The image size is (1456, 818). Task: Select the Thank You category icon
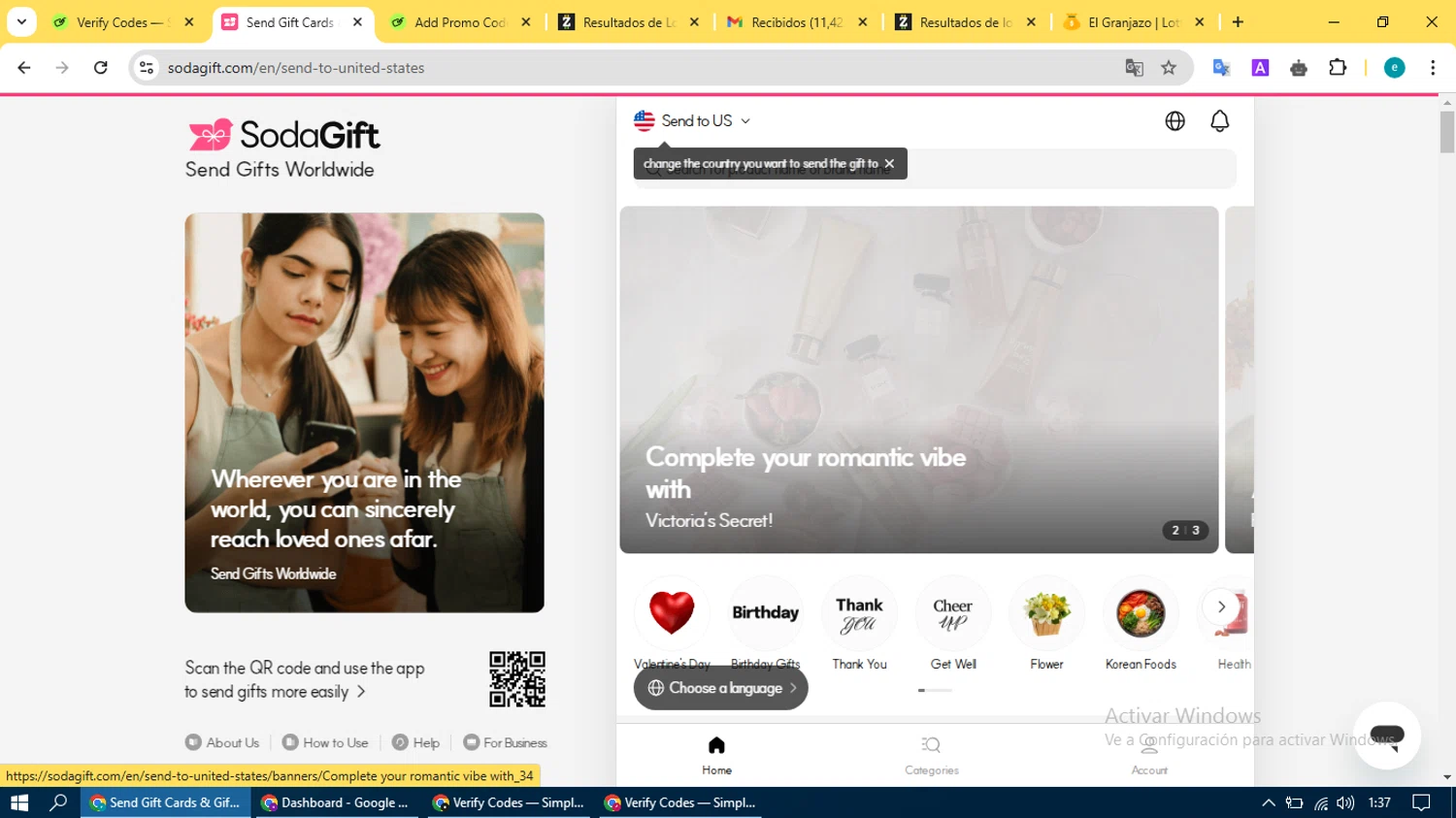click(x=859, y=612)
